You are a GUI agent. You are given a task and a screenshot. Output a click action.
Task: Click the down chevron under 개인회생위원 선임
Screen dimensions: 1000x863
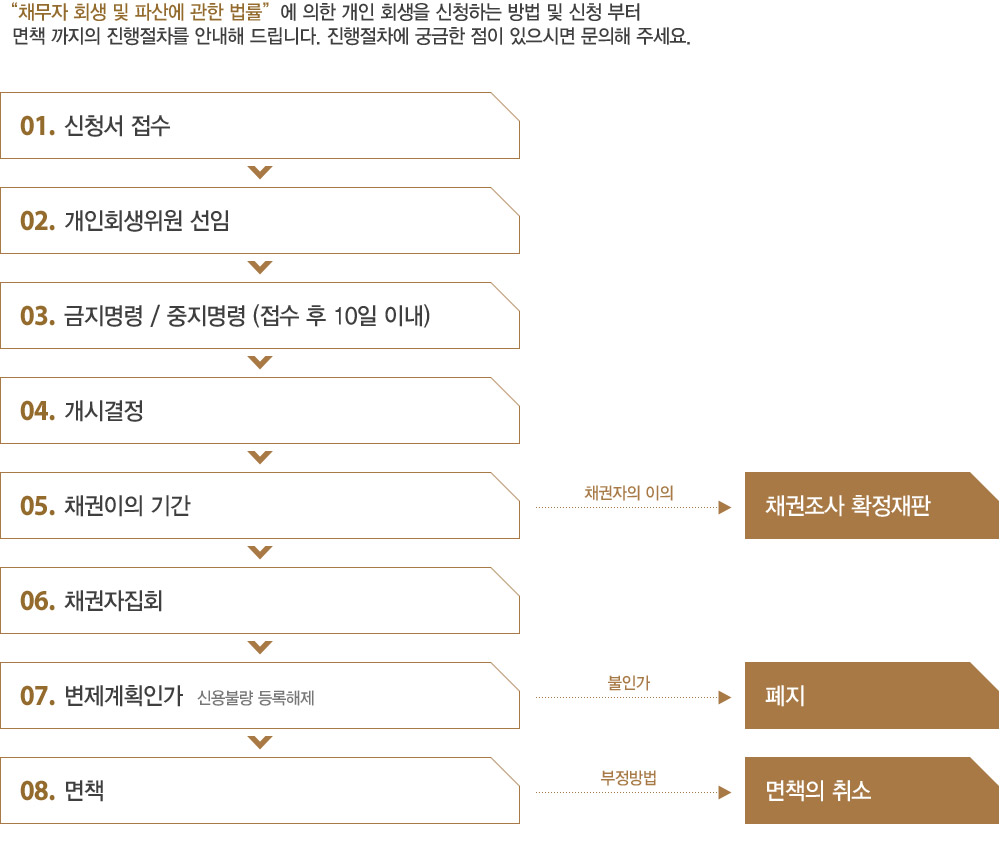point(260,267)
